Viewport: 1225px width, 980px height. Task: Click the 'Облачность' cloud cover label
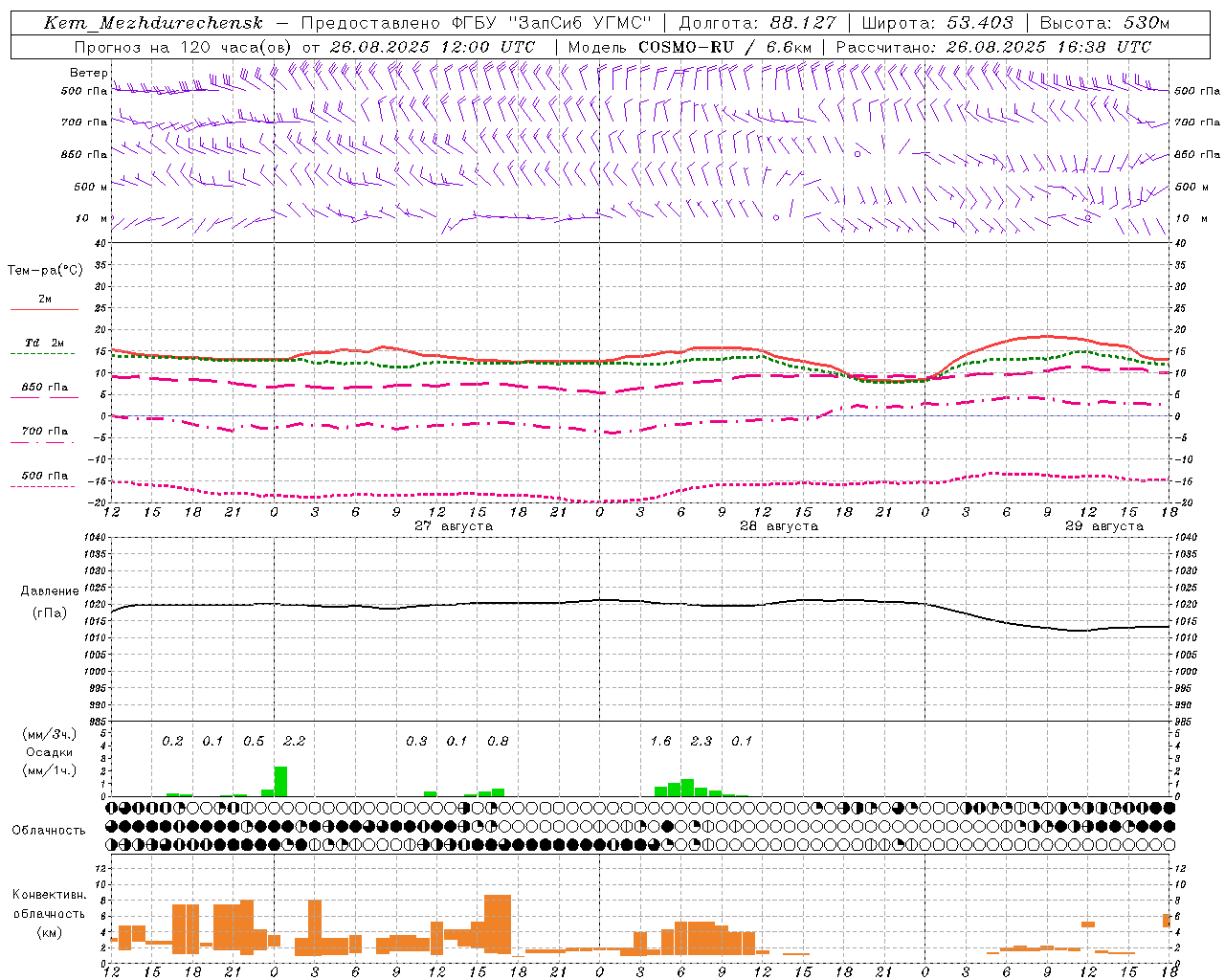click(49, 831)
